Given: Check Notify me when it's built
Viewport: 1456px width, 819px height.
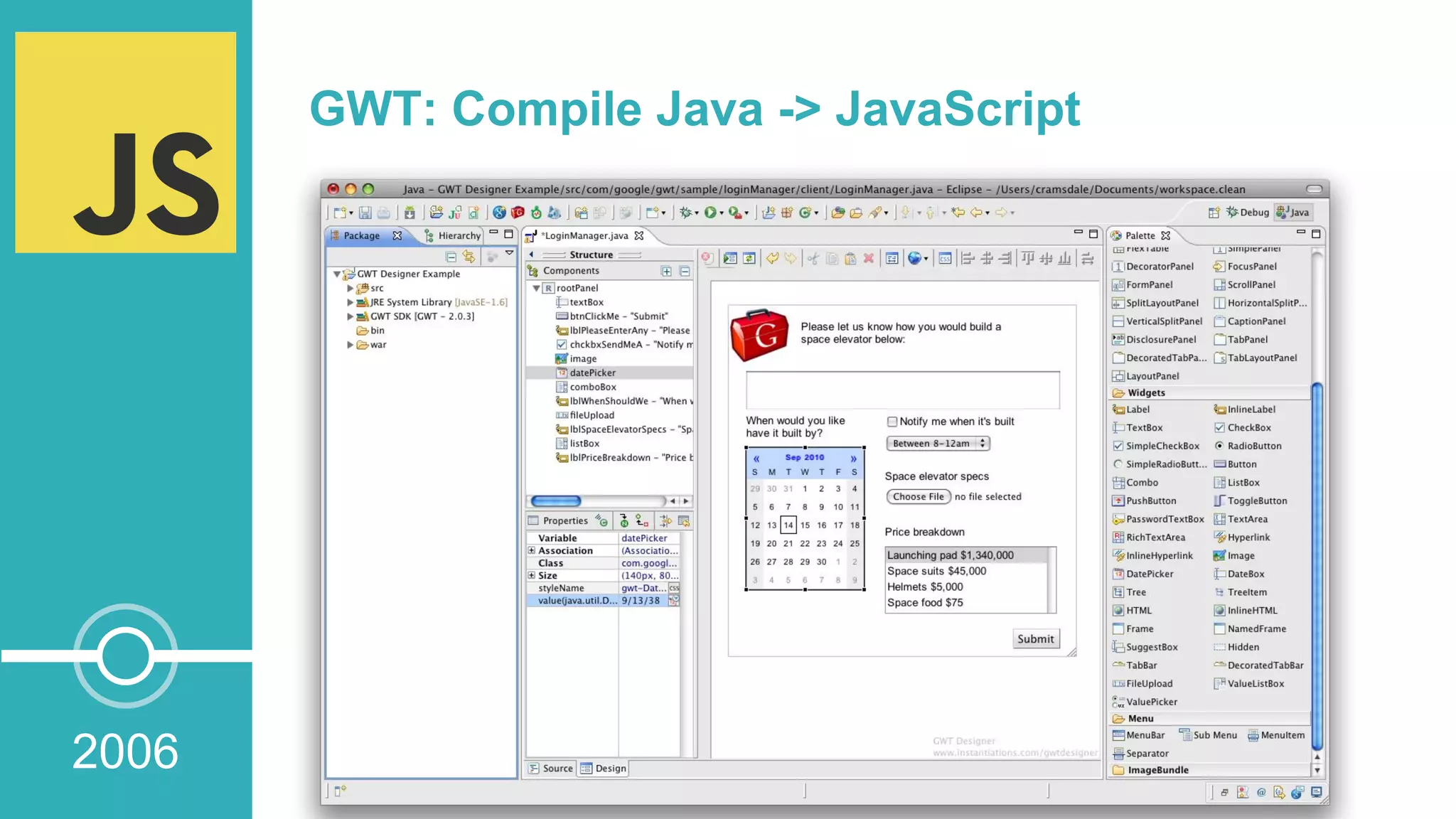Looking at the screenshot, I should [x=892, y=422].
